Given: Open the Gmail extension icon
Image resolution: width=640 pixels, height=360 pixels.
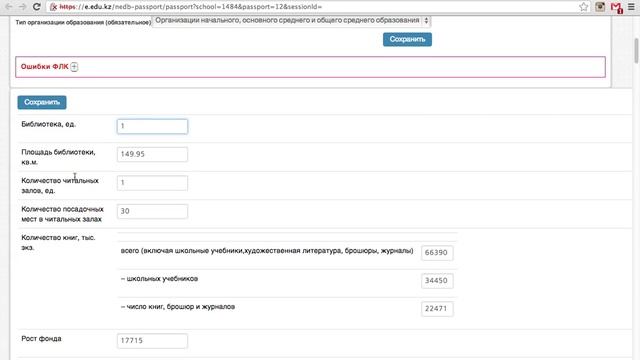Looking at the screenshot, I should 616,7.
